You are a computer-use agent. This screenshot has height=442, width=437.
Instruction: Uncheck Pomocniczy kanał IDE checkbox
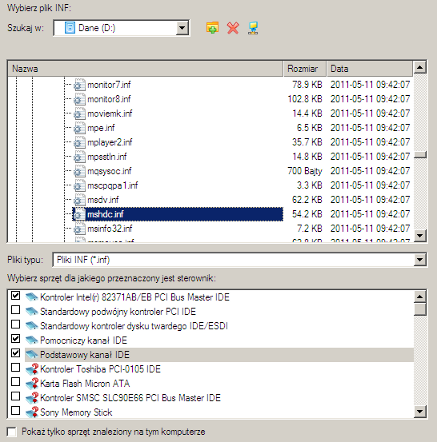pos(15,338)
